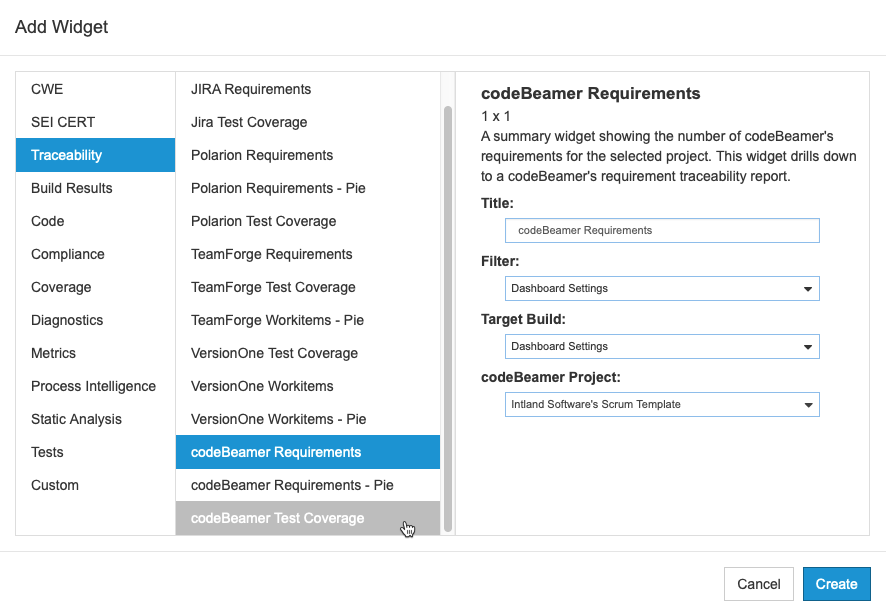Image resolution: width=886 pixels, height=616 pixels.
Task: Open the Process Intelligence category
Action: pos(95,386)
